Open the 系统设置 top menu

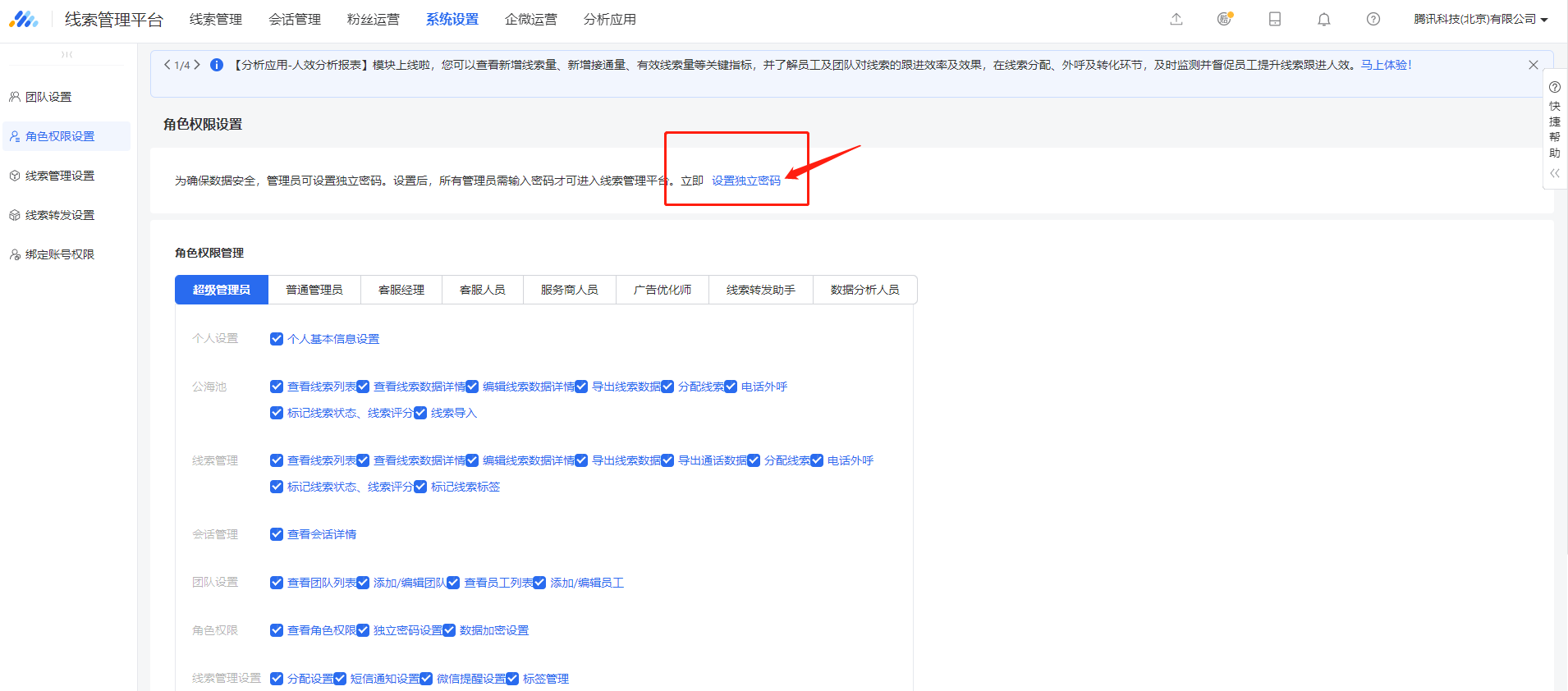pos(452,19)
